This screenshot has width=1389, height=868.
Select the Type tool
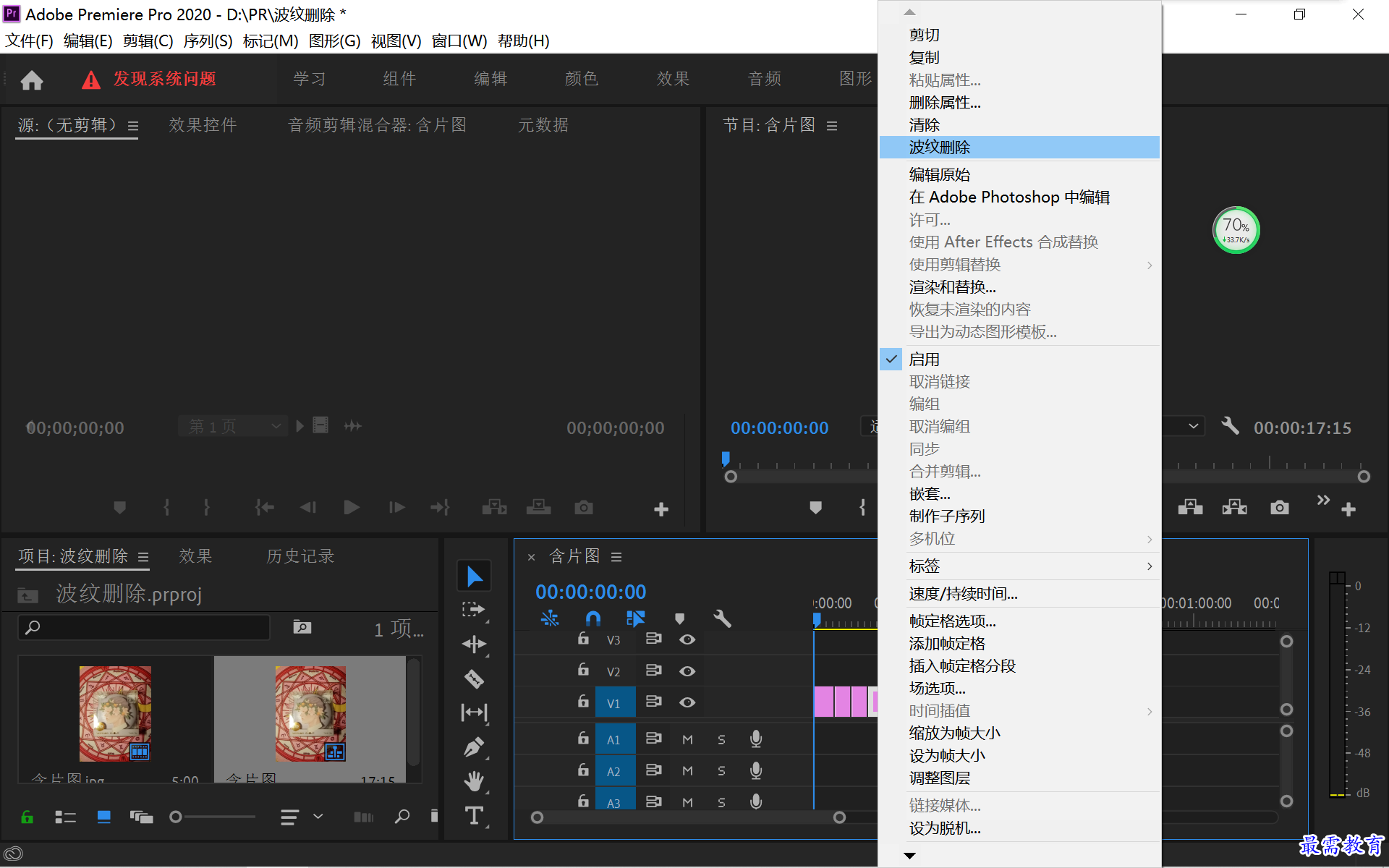(474, 816)
